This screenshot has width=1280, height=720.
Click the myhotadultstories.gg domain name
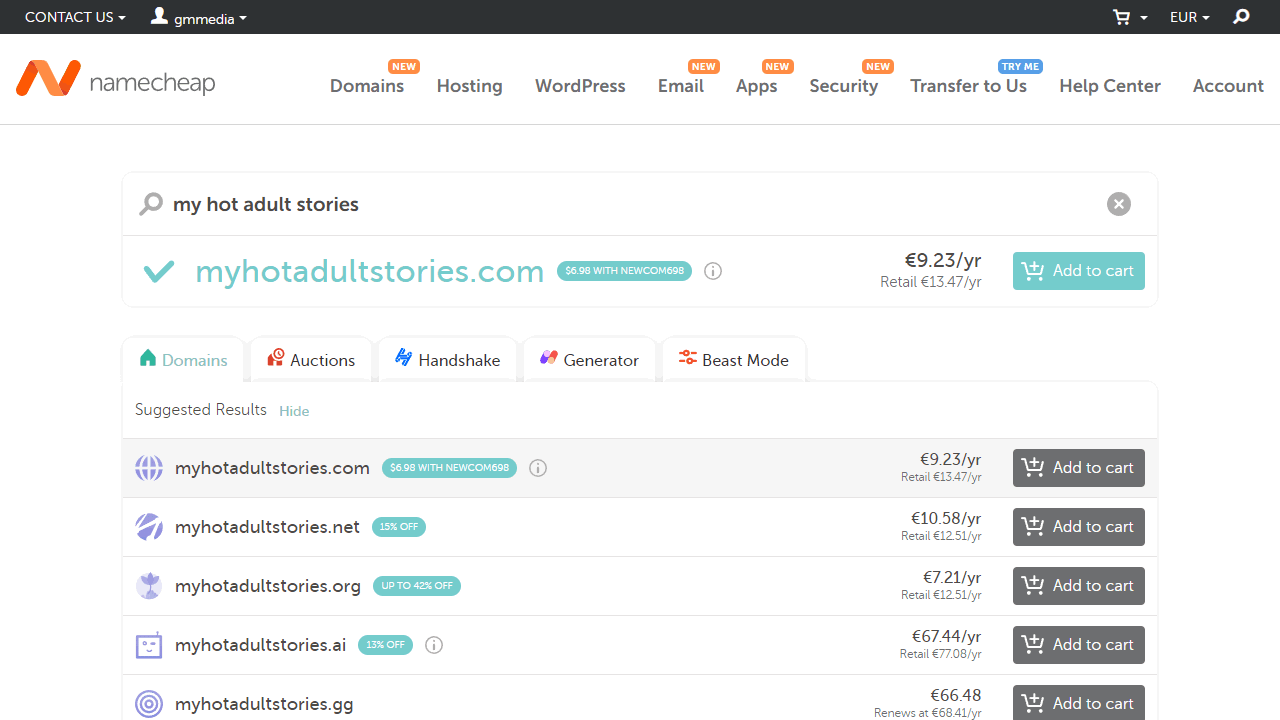click(x=264, y=704)
